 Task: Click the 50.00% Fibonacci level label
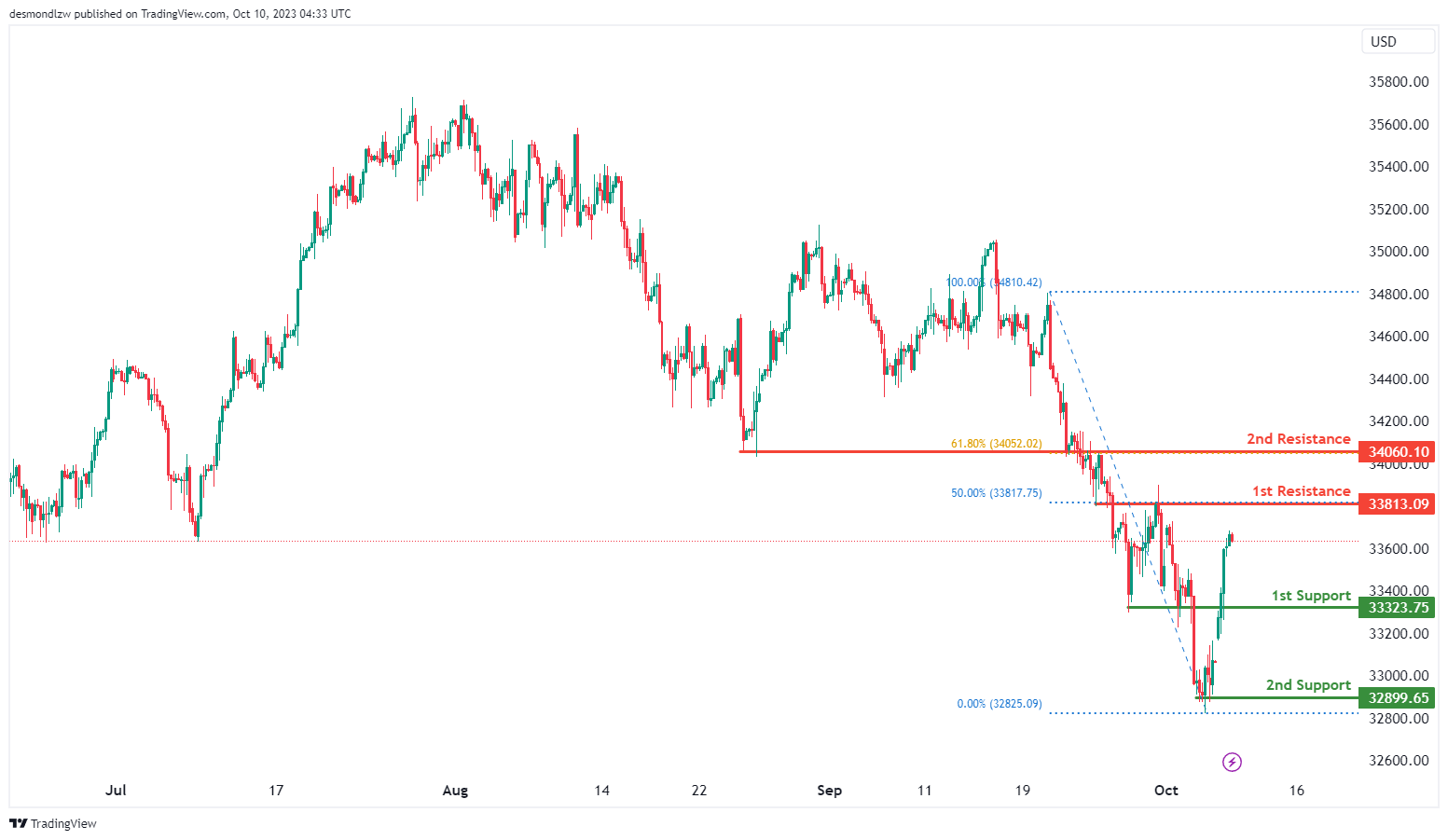tap(996, 493)
